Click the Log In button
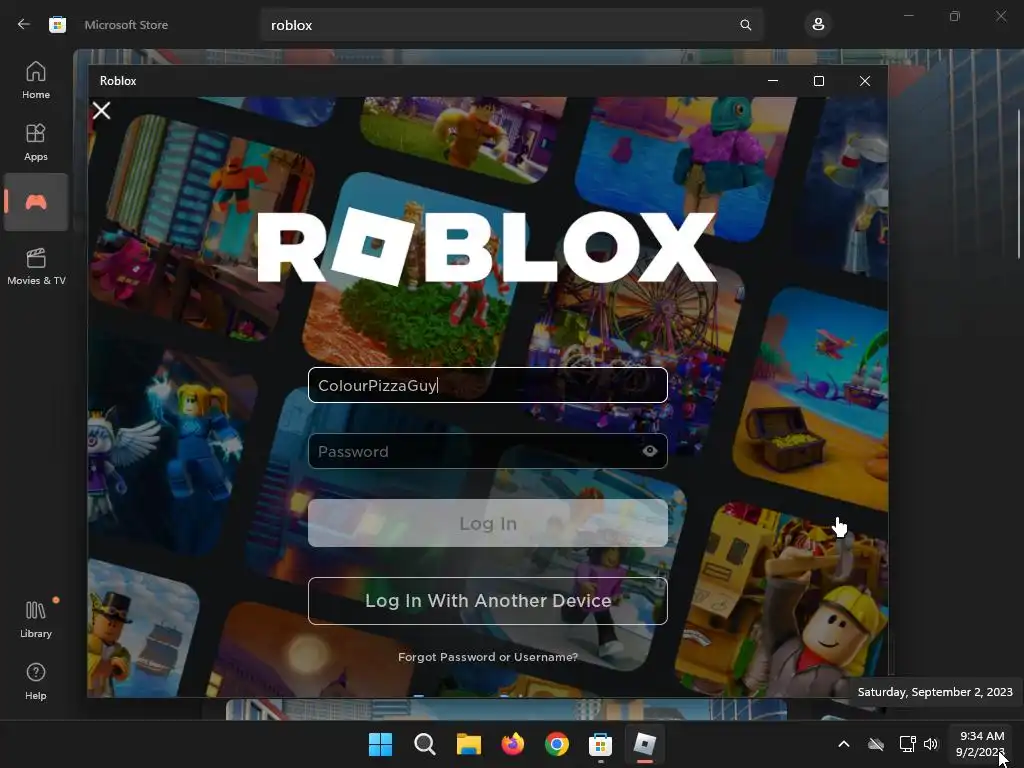Viewport: 1024px width, 768px height. 488,523
